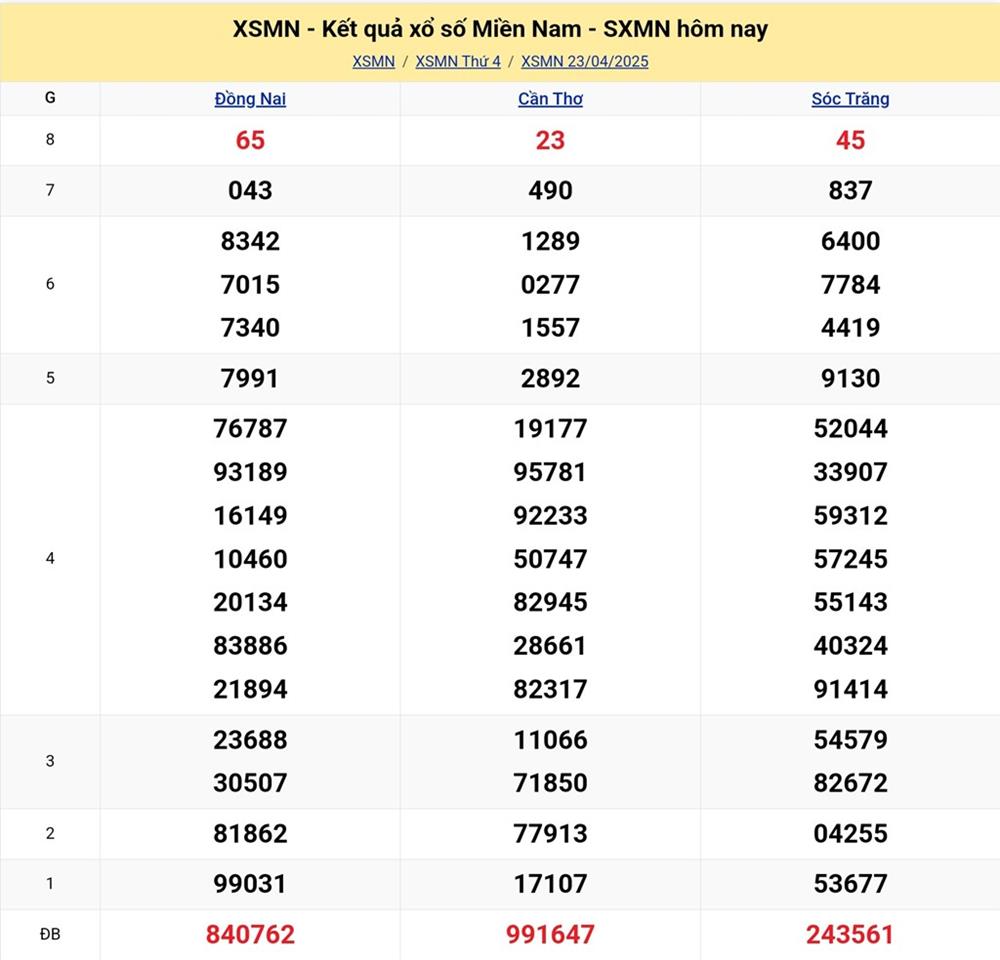This screenshot has height=960, width=1000.
Task: Select Sóc Trăng eighth prize number 45
Action: [850, 140]
